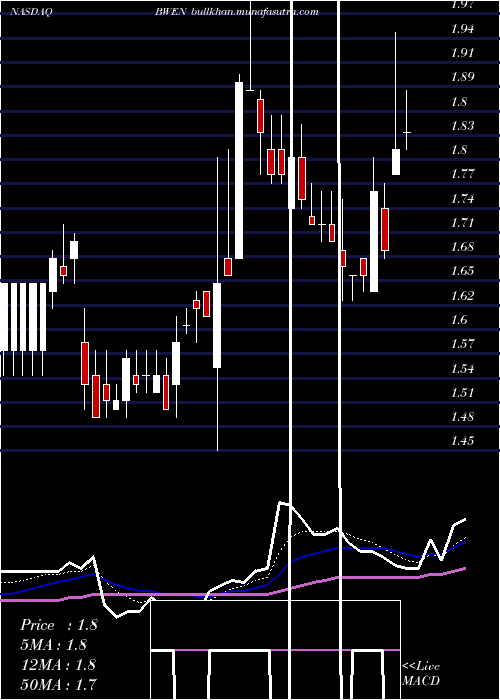500x700 pixels.
Task: Click the '5MA : 1.8' legend entry
Action: [x=54, y=645]
